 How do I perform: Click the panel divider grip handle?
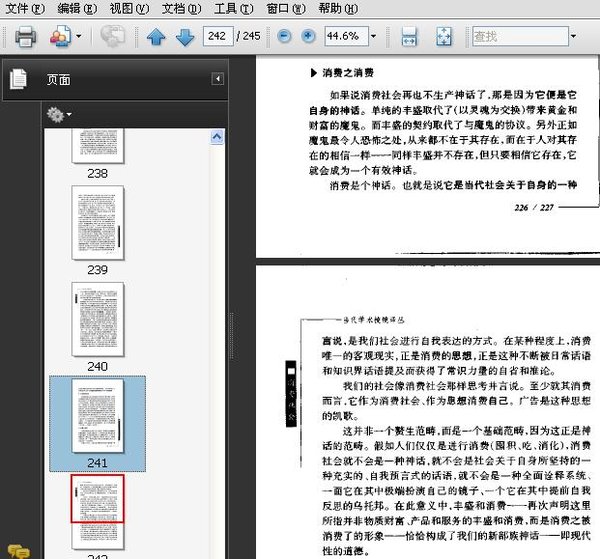point(232,336)
